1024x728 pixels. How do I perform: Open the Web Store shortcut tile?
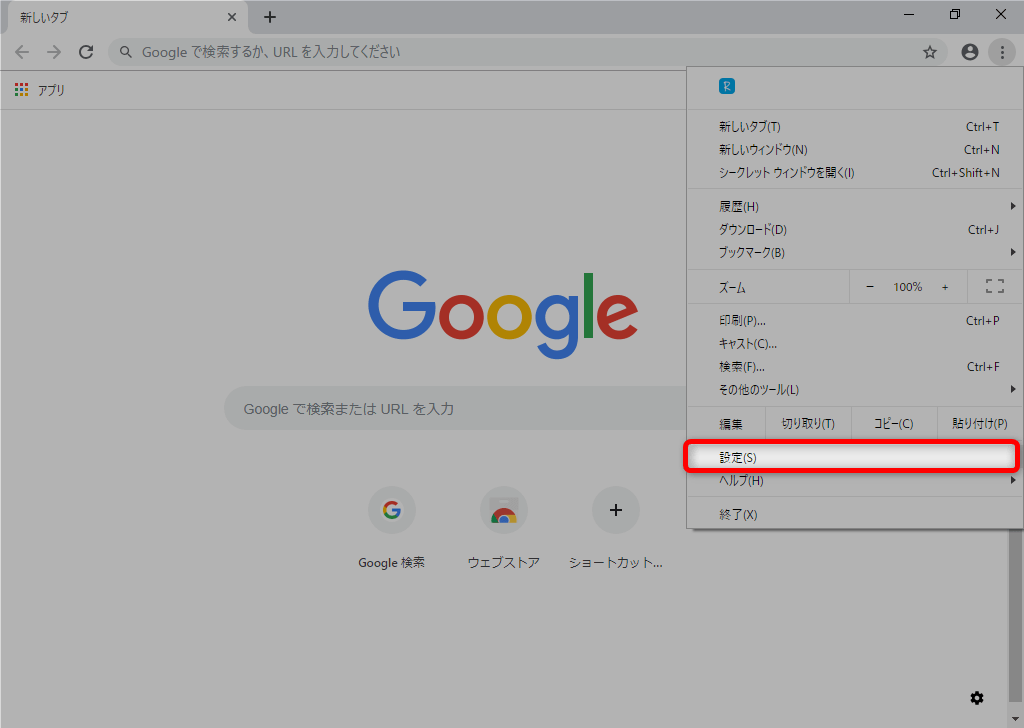coord(503,511)
